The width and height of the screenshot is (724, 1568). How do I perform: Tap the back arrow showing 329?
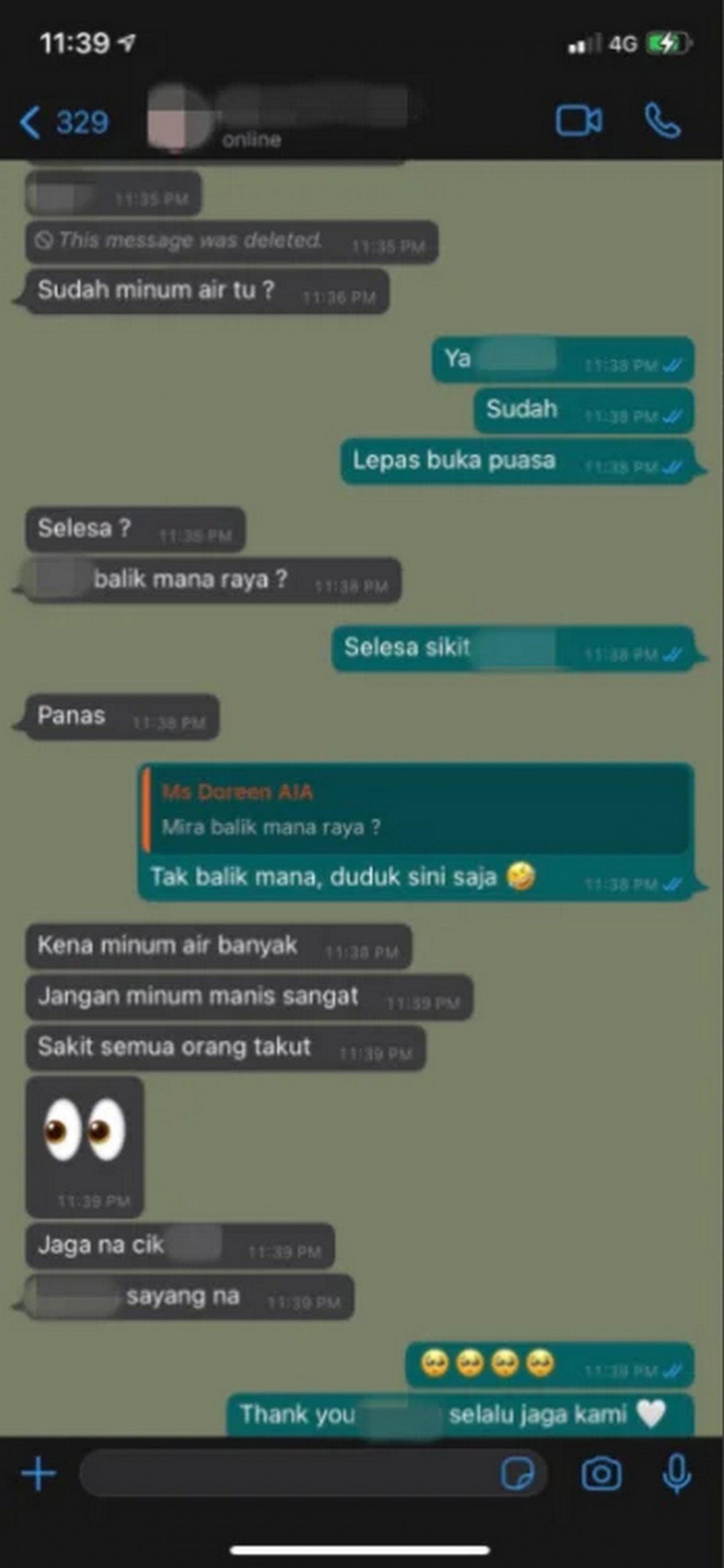click(x=64, y=122)
